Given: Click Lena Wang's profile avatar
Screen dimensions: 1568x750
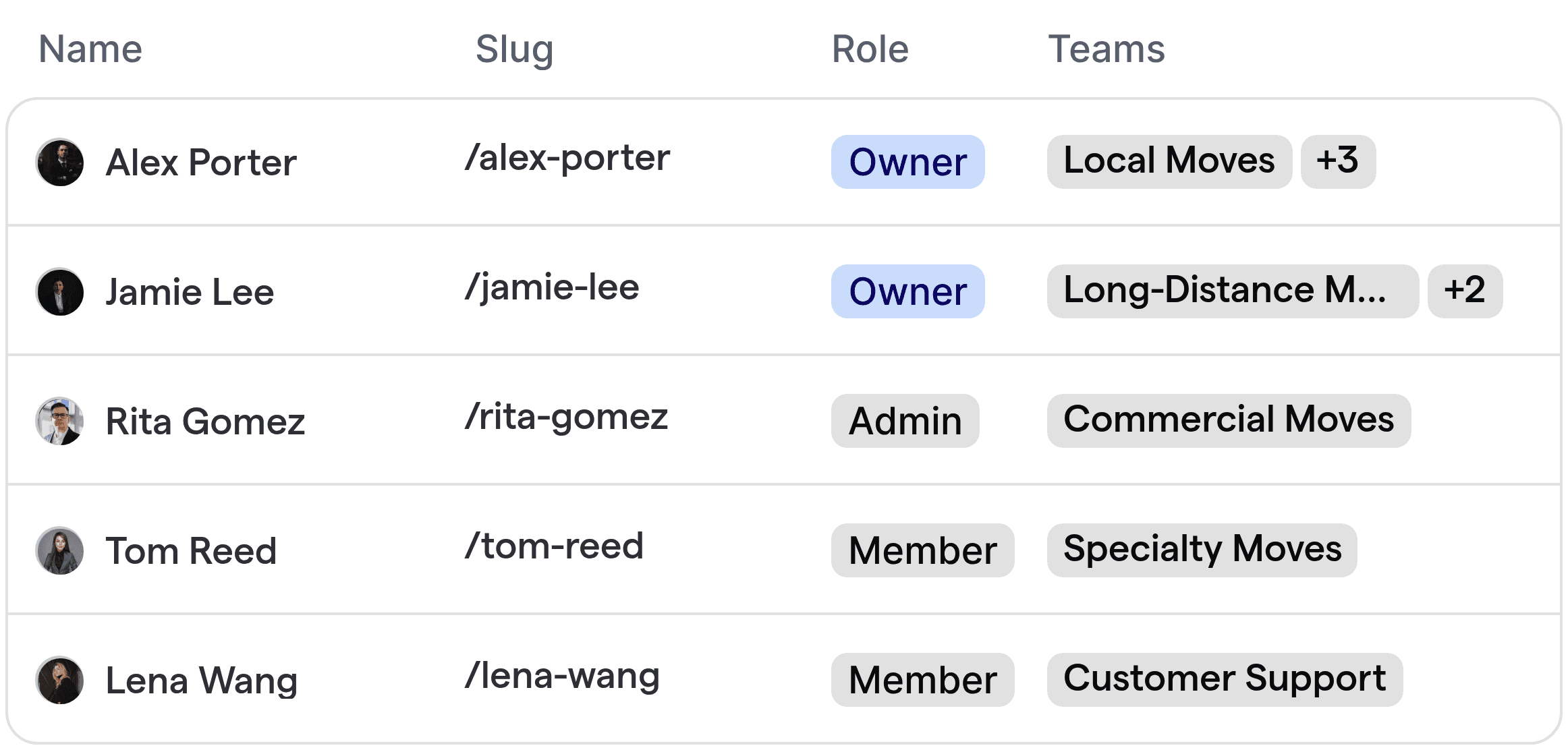Looking at the screenshot, I should (x=59, y=680).
